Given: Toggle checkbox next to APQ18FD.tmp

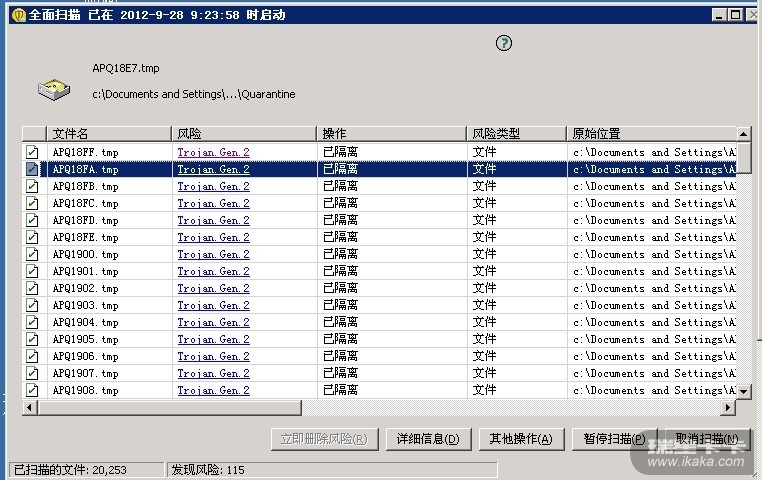Looking at the screenshot, I should point(32,221).
